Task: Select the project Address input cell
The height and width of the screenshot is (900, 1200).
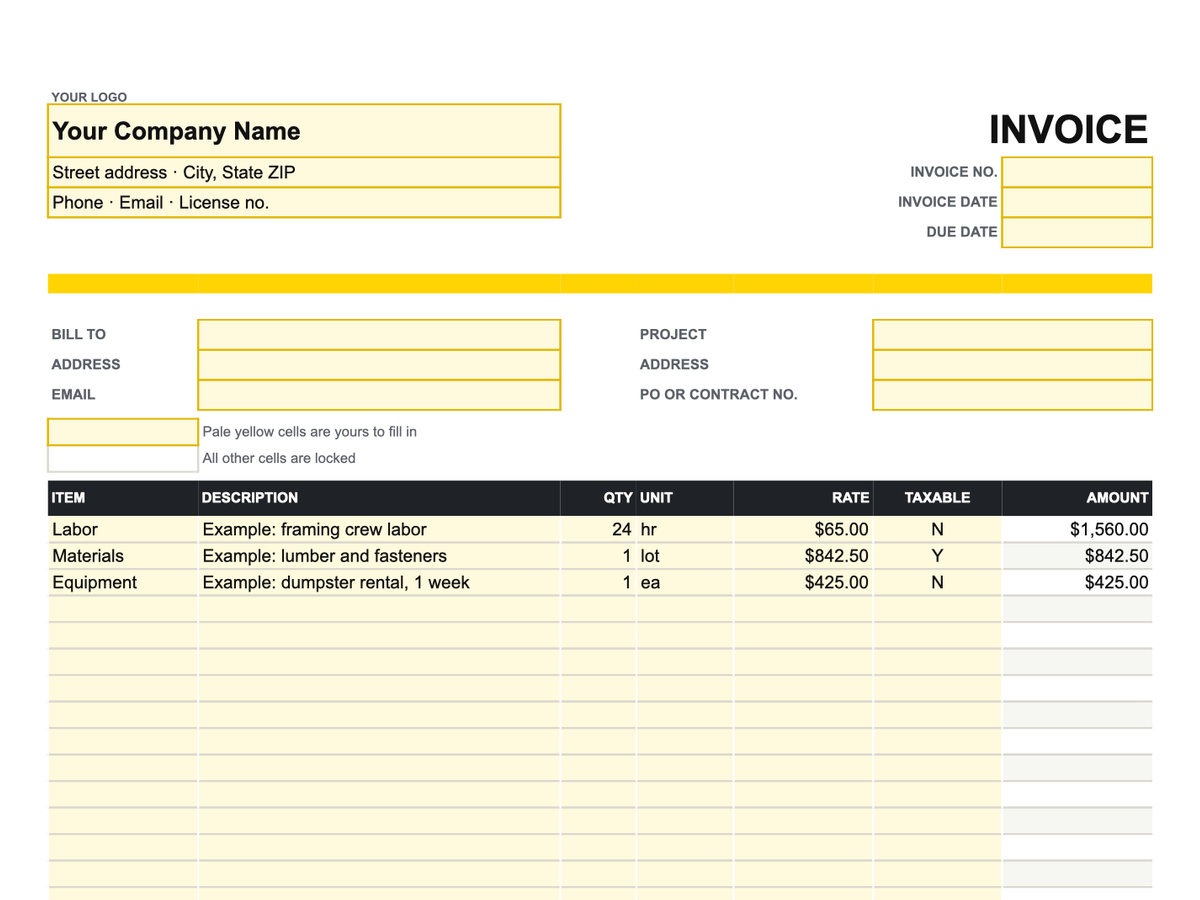Action: (1012, 365)
